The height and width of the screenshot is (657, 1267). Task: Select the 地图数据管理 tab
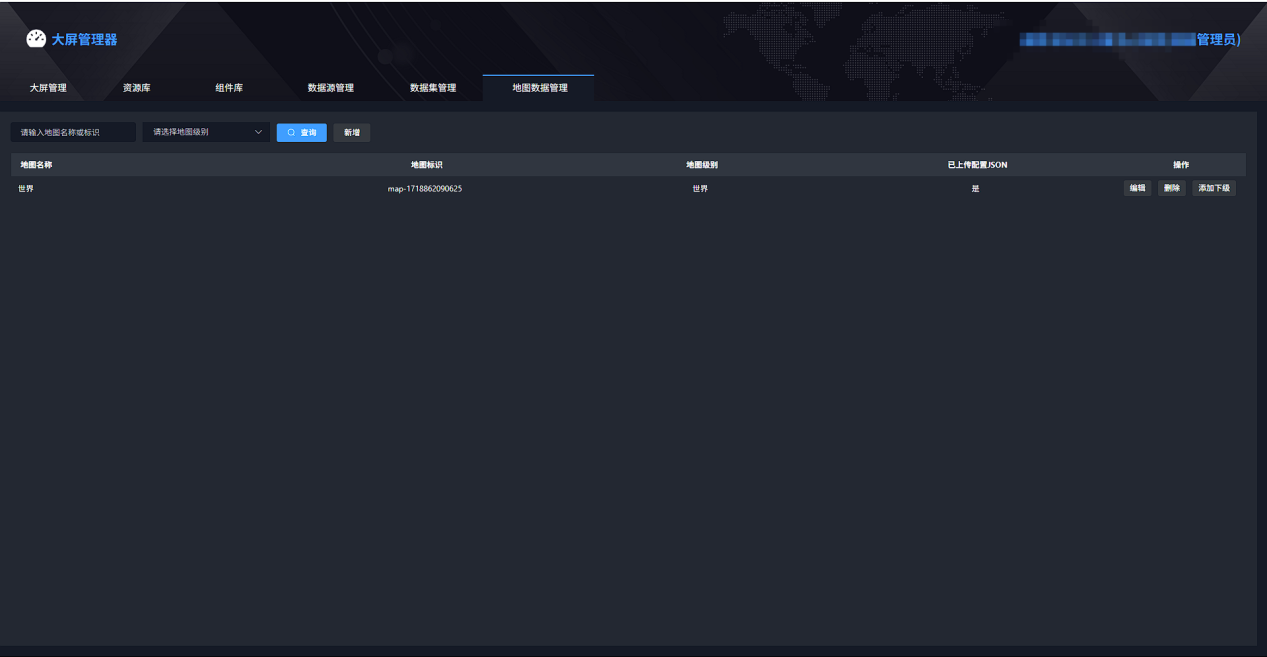[x=539, y=88]
